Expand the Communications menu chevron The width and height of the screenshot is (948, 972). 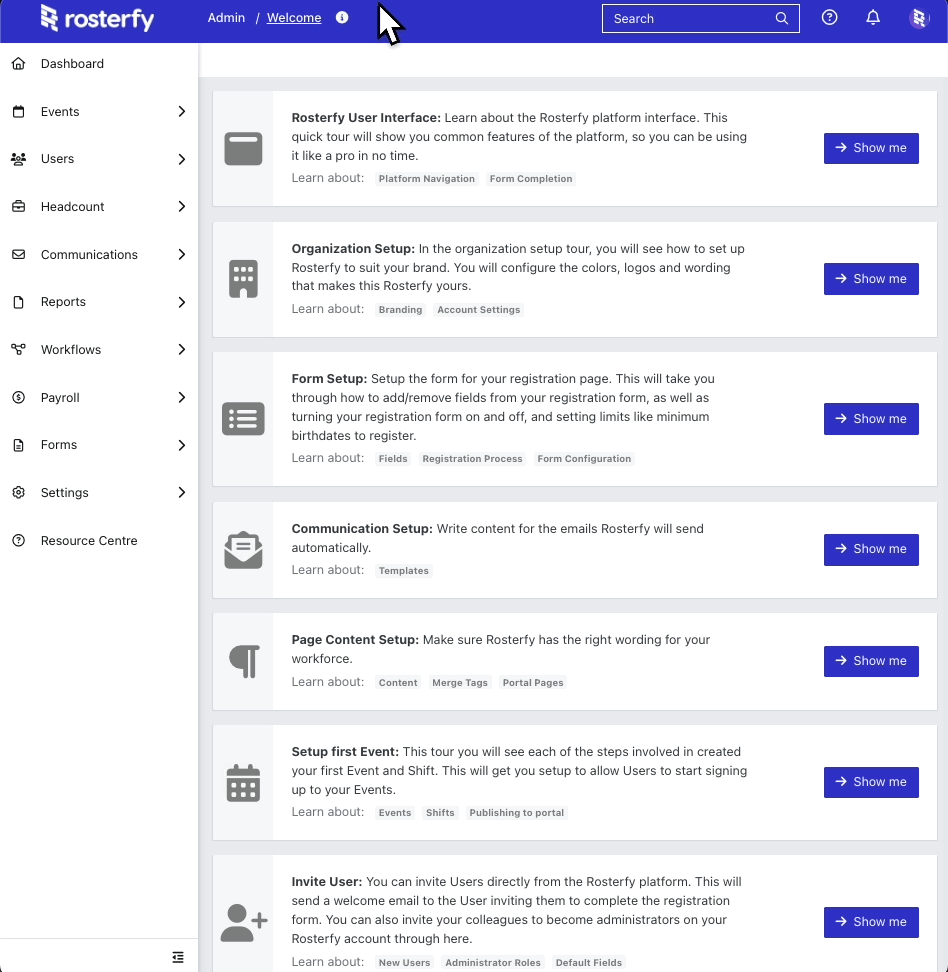coord(182,254)
